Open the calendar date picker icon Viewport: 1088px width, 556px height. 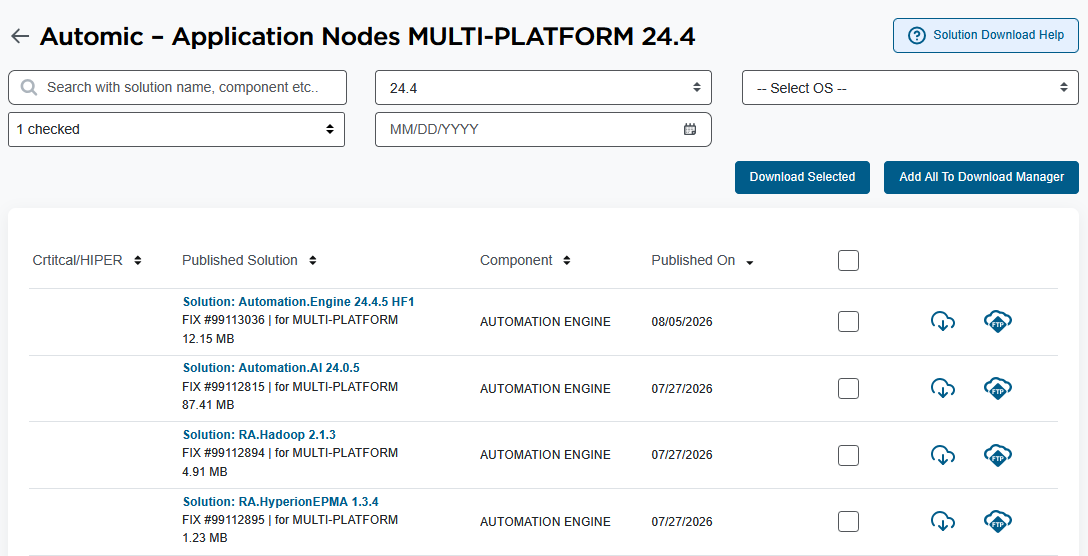[x=690, y=129]
